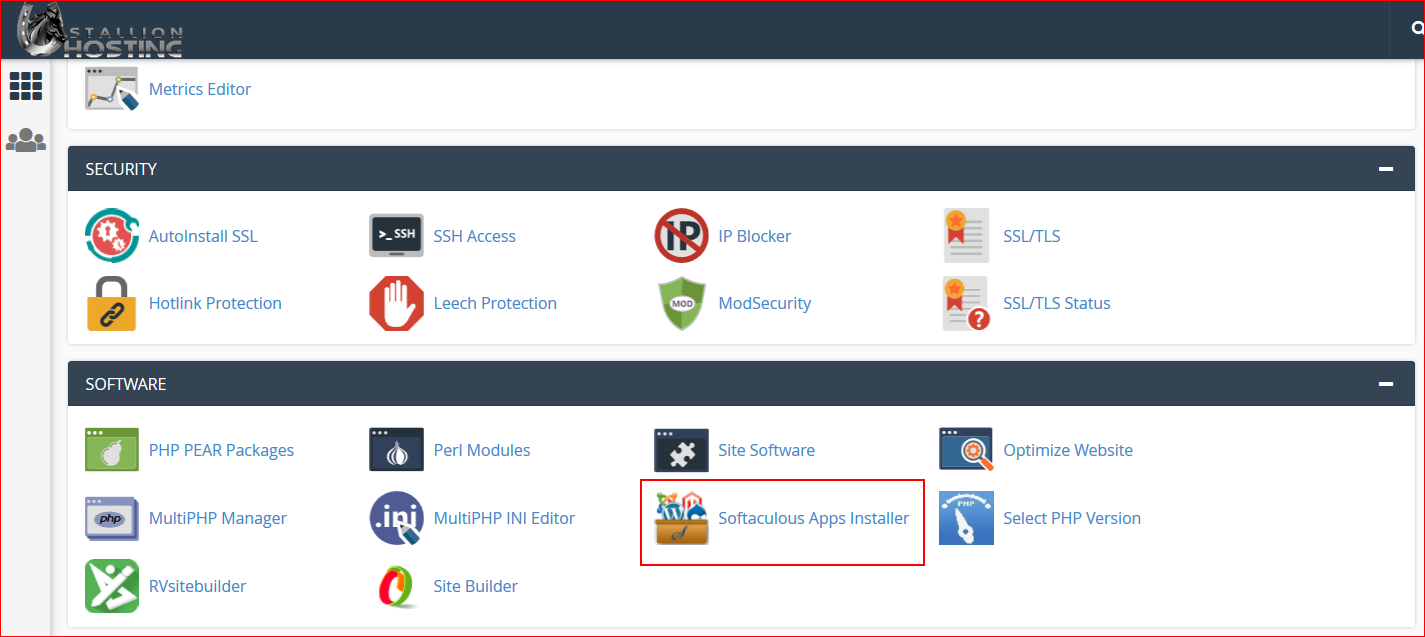Open the Metrics Editor link
Viewport: 1425px width, 637px height.
coord(199,89)
